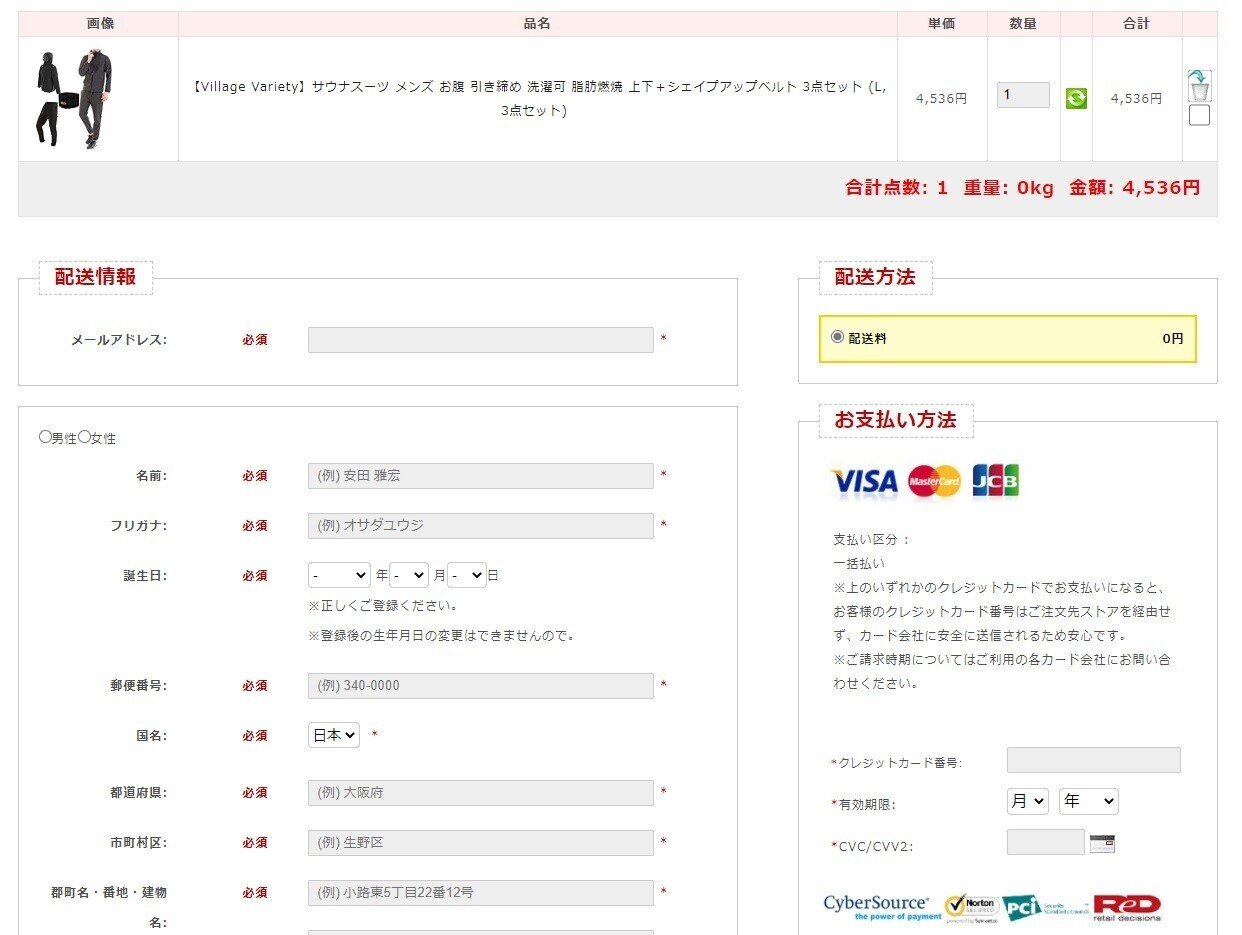Click the green quantity update icon
Viewport: 1242px width, 935px height.
pos(1075,98)
